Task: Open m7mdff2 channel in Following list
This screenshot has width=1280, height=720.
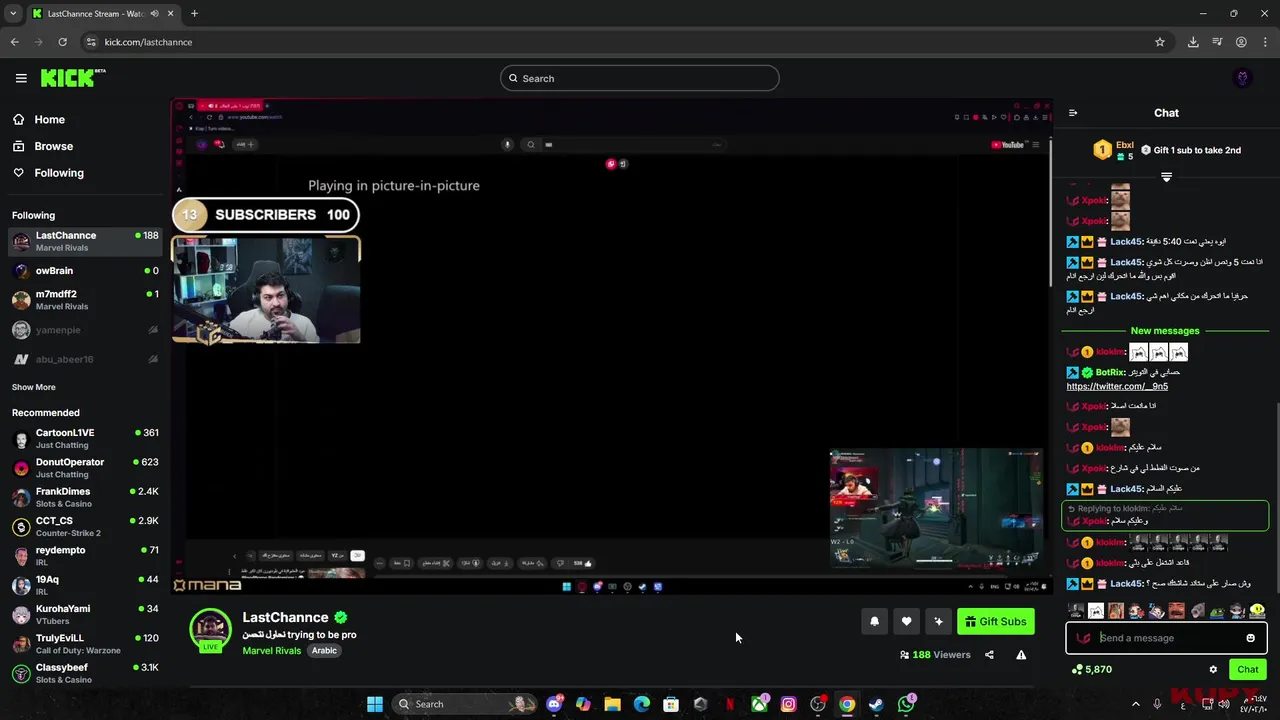Action: tap(85, 300)
